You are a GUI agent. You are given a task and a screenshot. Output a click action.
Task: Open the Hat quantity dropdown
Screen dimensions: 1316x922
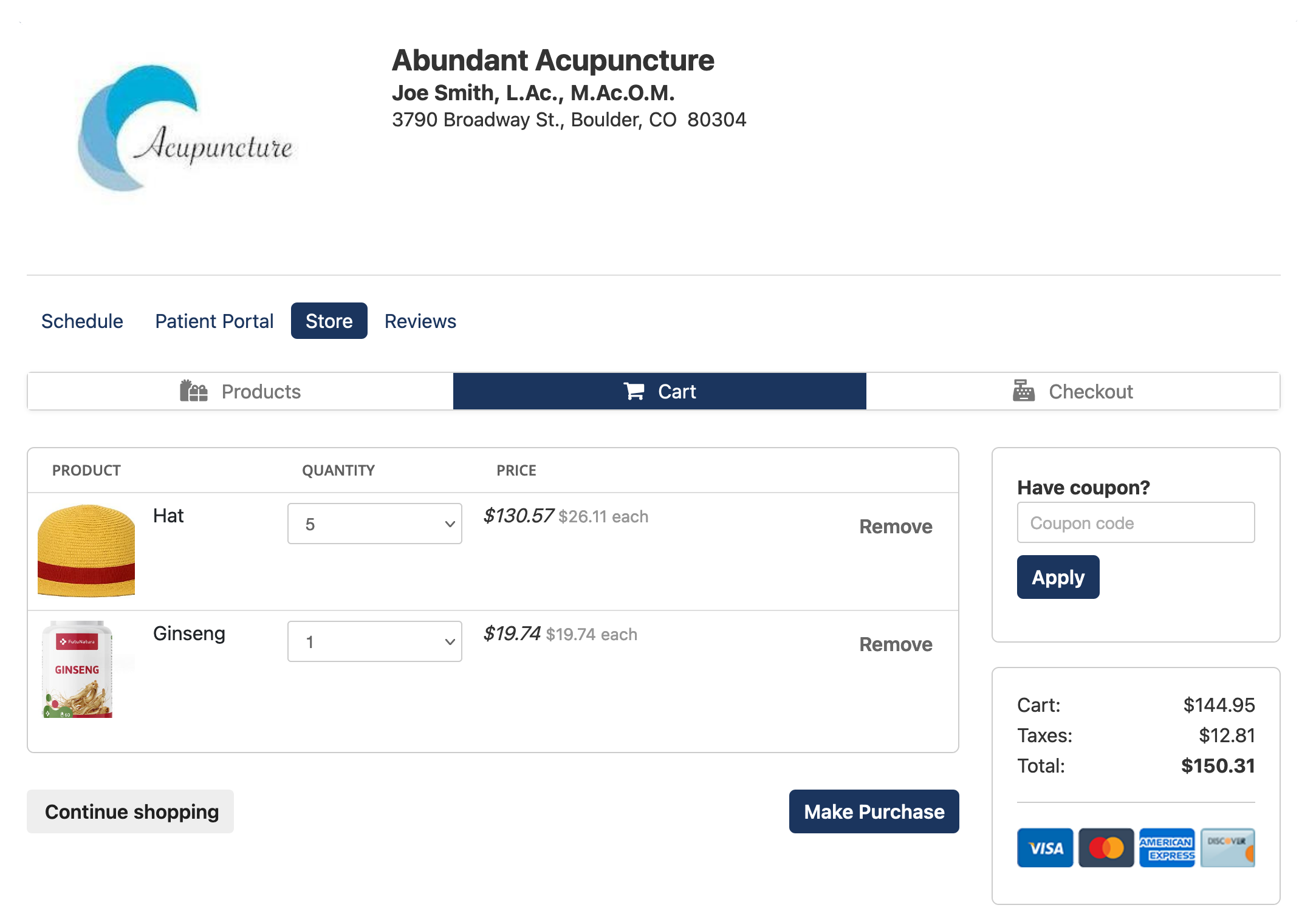pyautogui.click(x=374, y=524)
